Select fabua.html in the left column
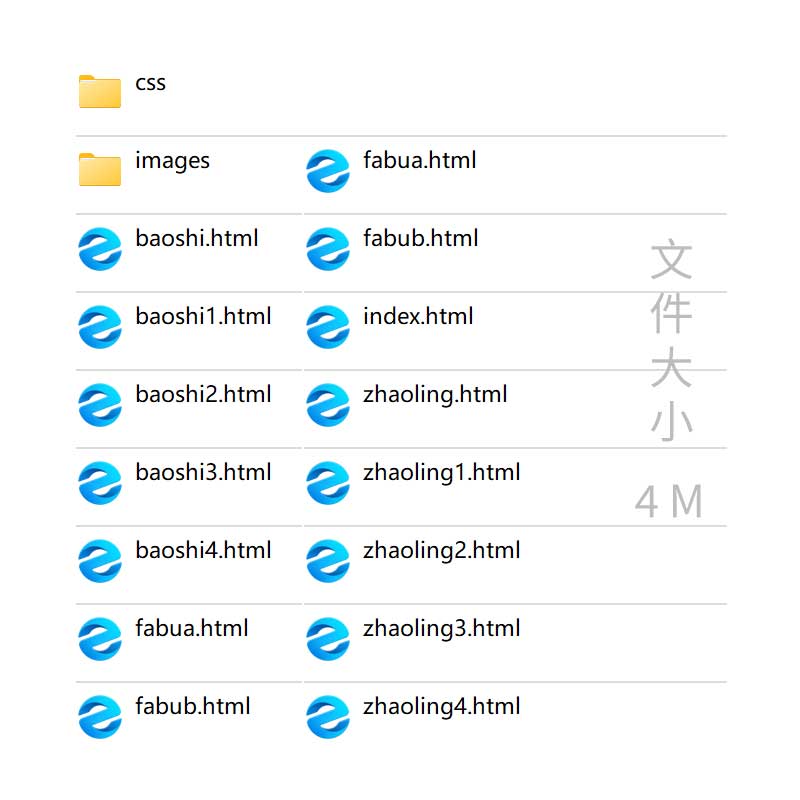Screen dimensions: 800x800 [x=191, y=629]
